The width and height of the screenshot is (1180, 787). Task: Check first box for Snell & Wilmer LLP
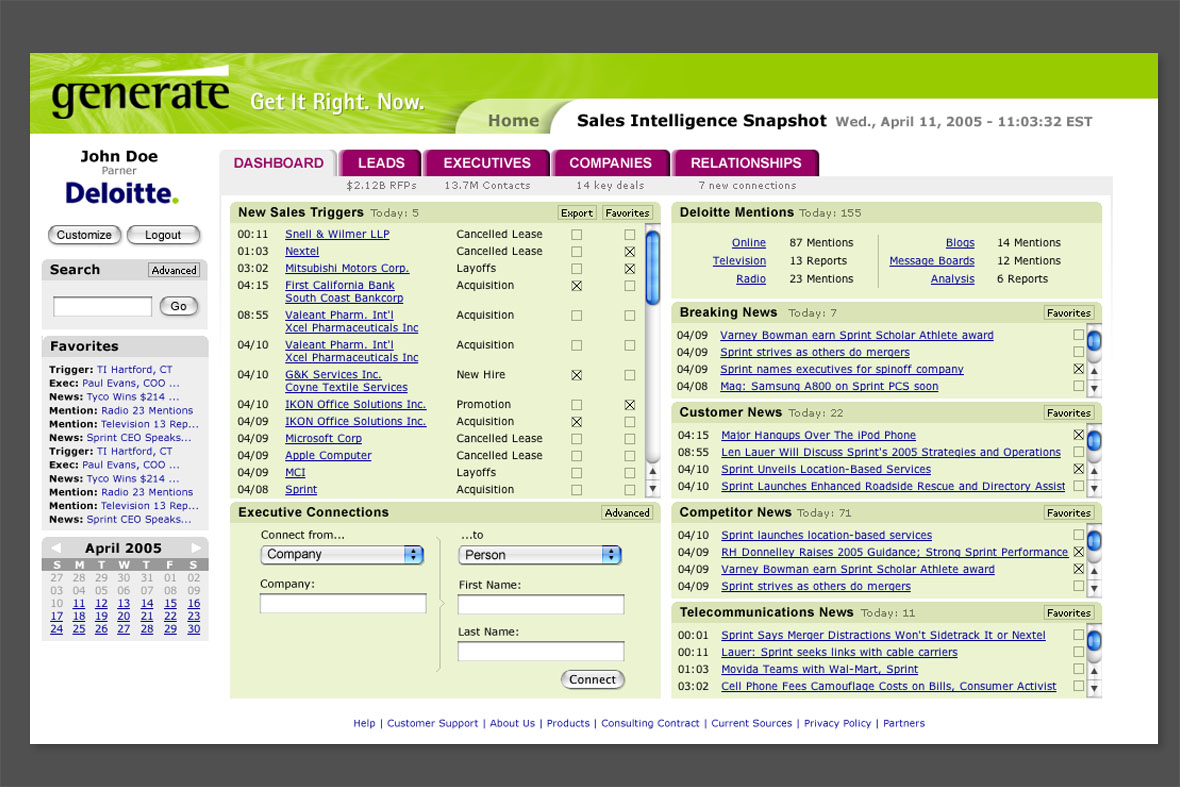(x=576, y=235)
